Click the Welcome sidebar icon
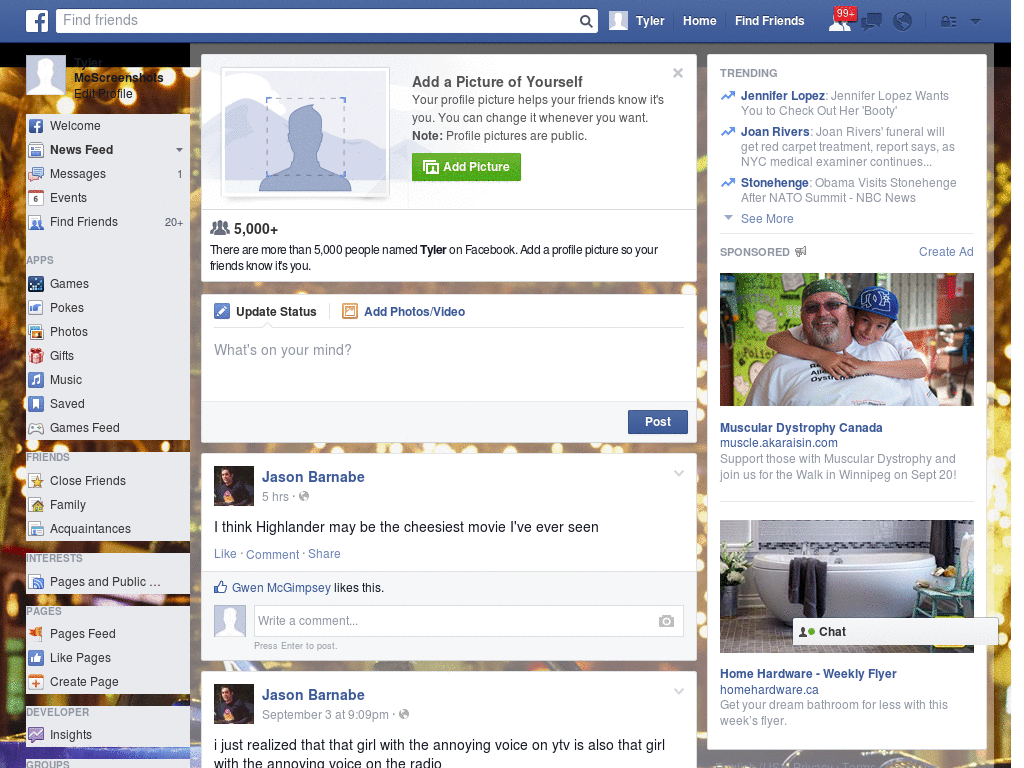 [36, 126]
